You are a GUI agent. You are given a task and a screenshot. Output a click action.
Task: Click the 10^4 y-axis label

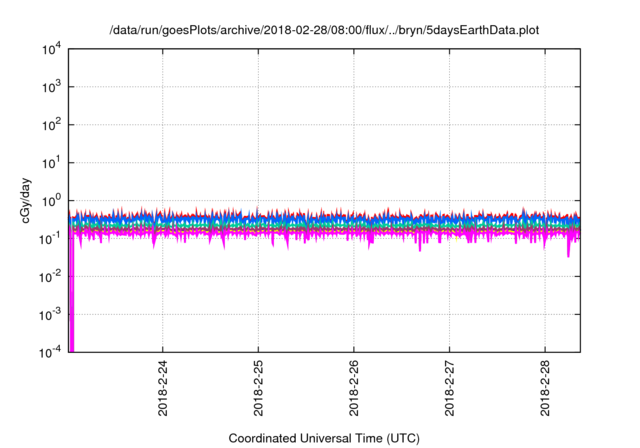point(51,50)
